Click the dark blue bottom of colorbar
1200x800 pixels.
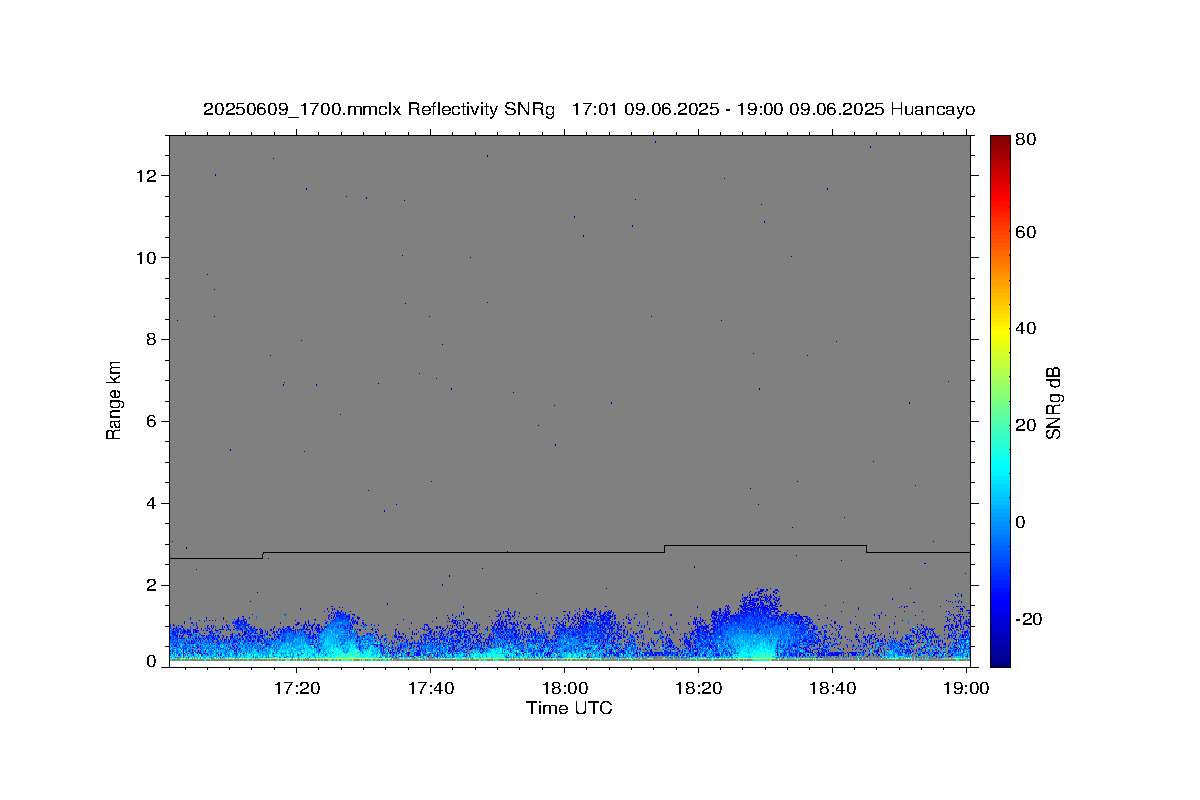pyautogui.click(x=1000, y=655)
